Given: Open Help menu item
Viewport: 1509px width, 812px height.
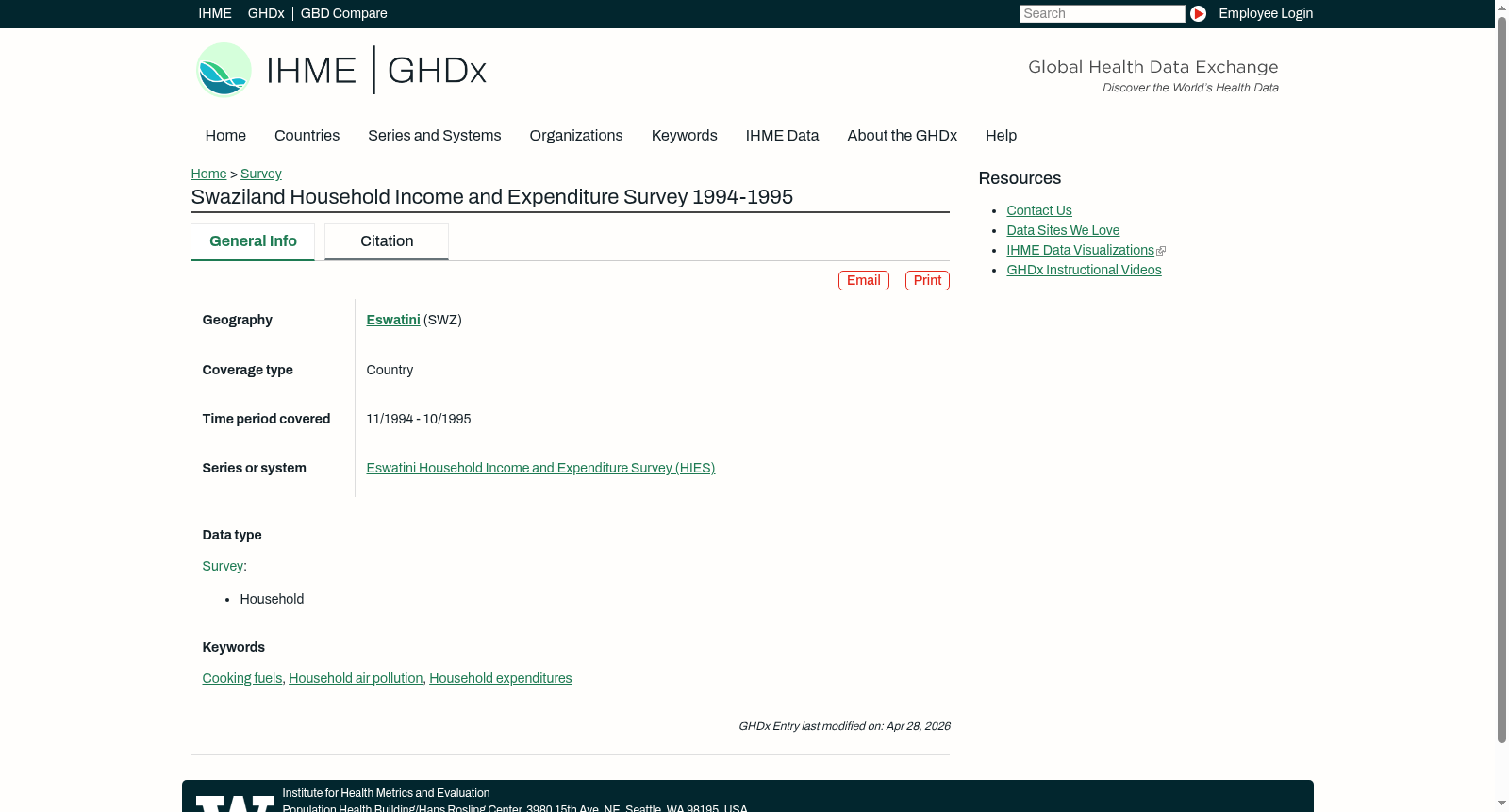Looking at the screenshot, I should click(x=1002, y=136).
